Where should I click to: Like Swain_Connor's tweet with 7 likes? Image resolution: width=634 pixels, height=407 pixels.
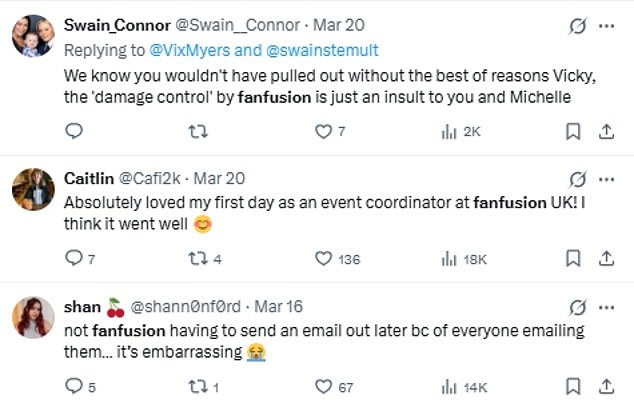pyautogui.click(x=323, y=130)
